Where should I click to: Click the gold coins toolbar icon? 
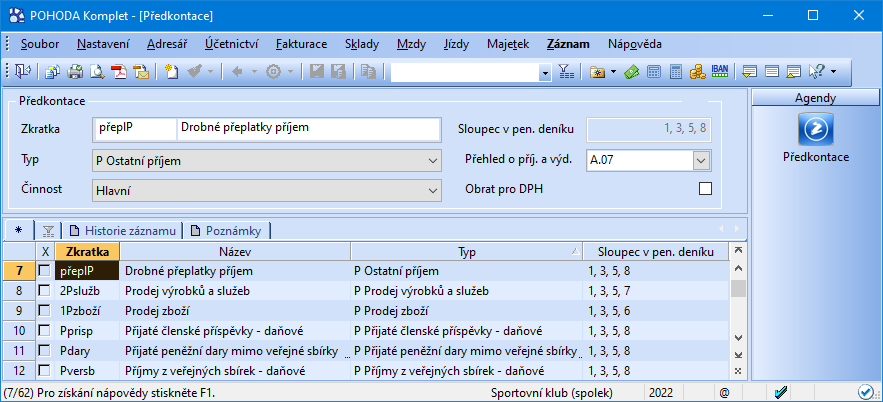click(x=698, y=72)
